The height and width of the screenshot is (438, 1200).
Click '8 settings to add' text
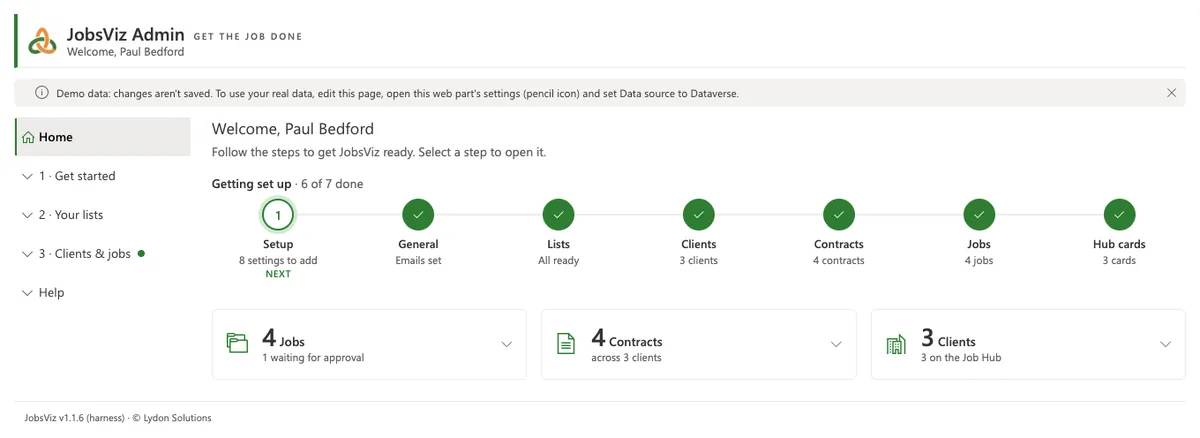pos(278,260)
